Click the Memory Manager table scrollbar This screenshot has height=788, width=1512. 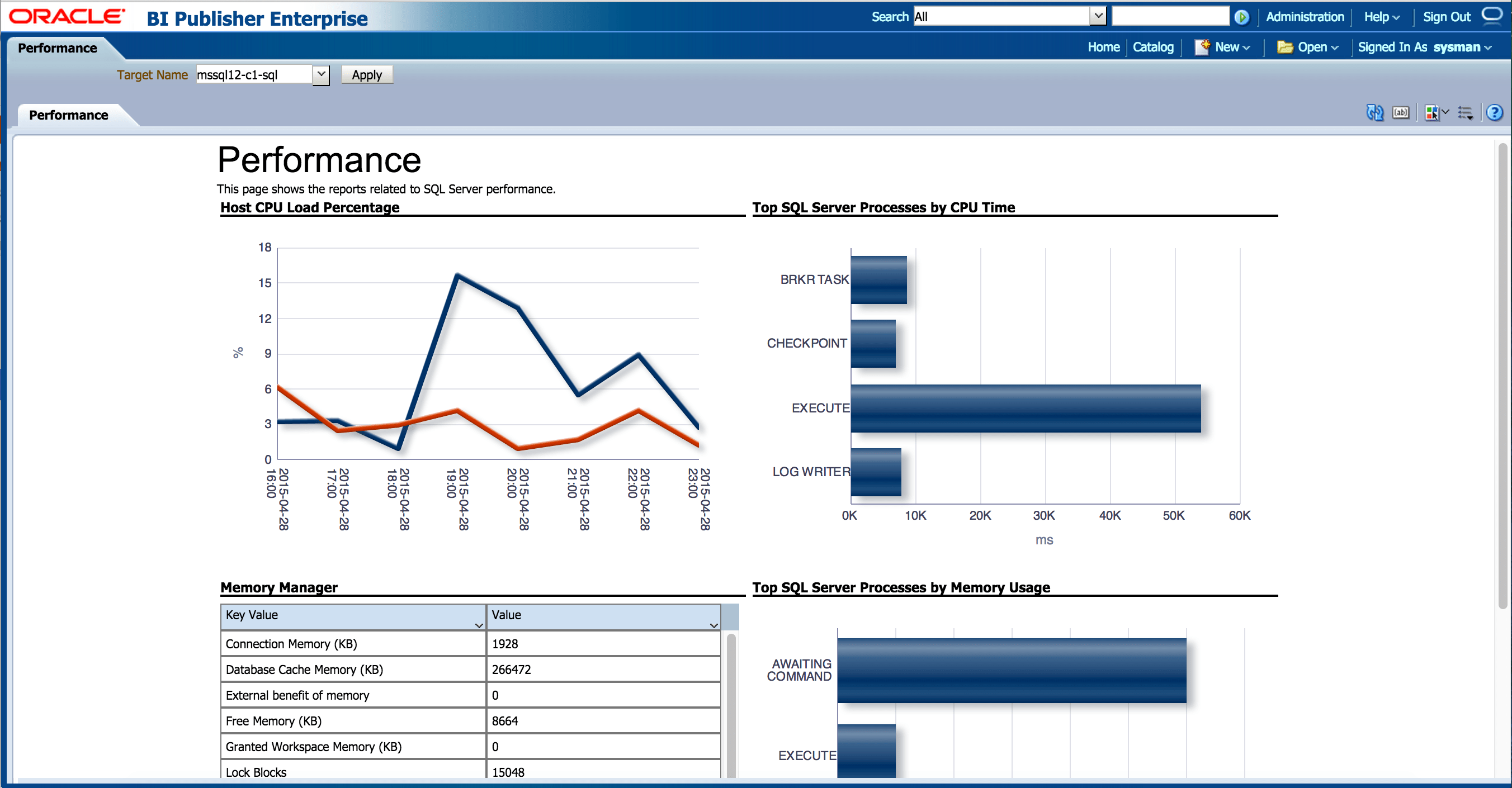731,704
